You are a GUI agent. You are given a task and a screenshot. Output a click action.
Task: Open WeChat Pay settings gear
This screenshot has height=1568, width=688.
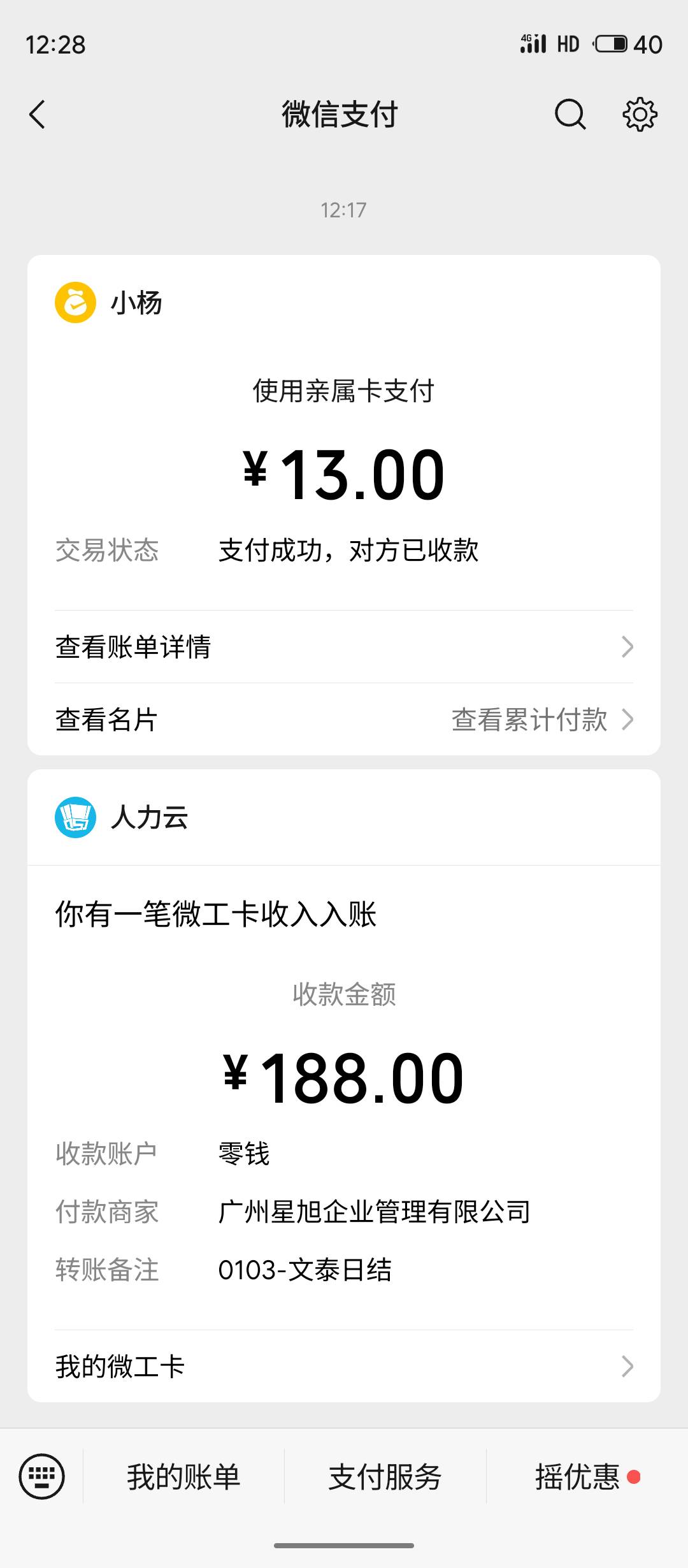tap(640, 115)
